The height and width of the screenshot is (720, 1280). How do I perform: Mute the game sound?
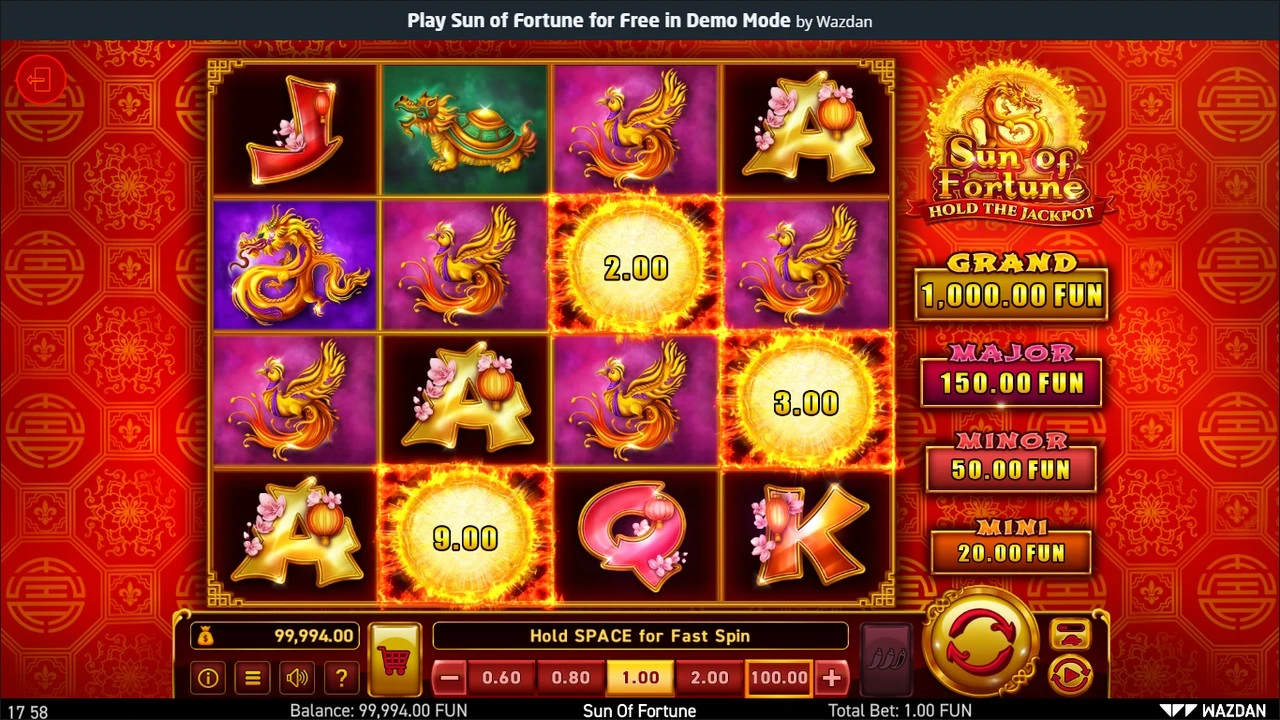tap(297, 678)
